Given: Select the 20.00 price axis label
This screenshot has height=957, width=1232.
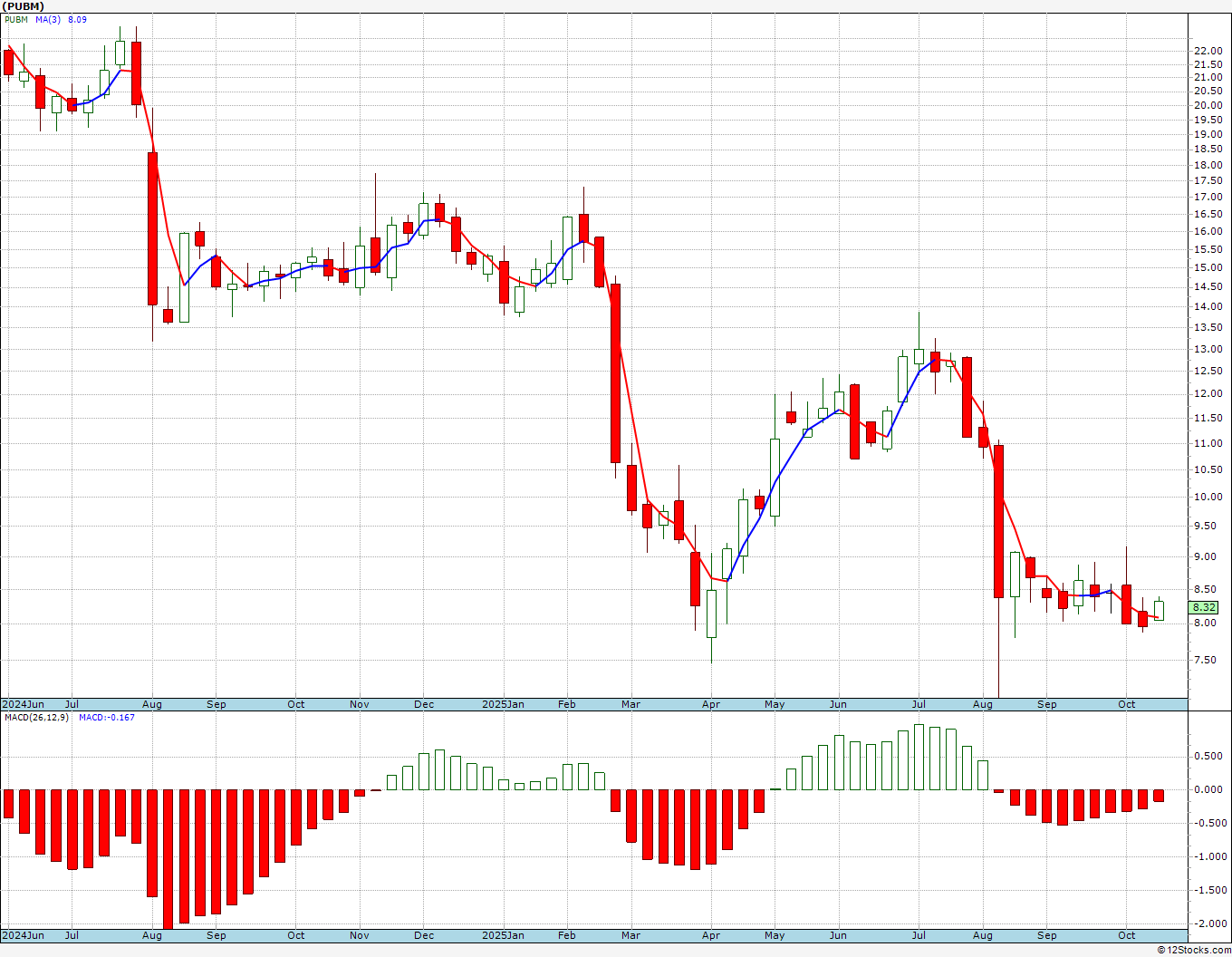Looking at the screenshot, I should (x=1207, y=105).
